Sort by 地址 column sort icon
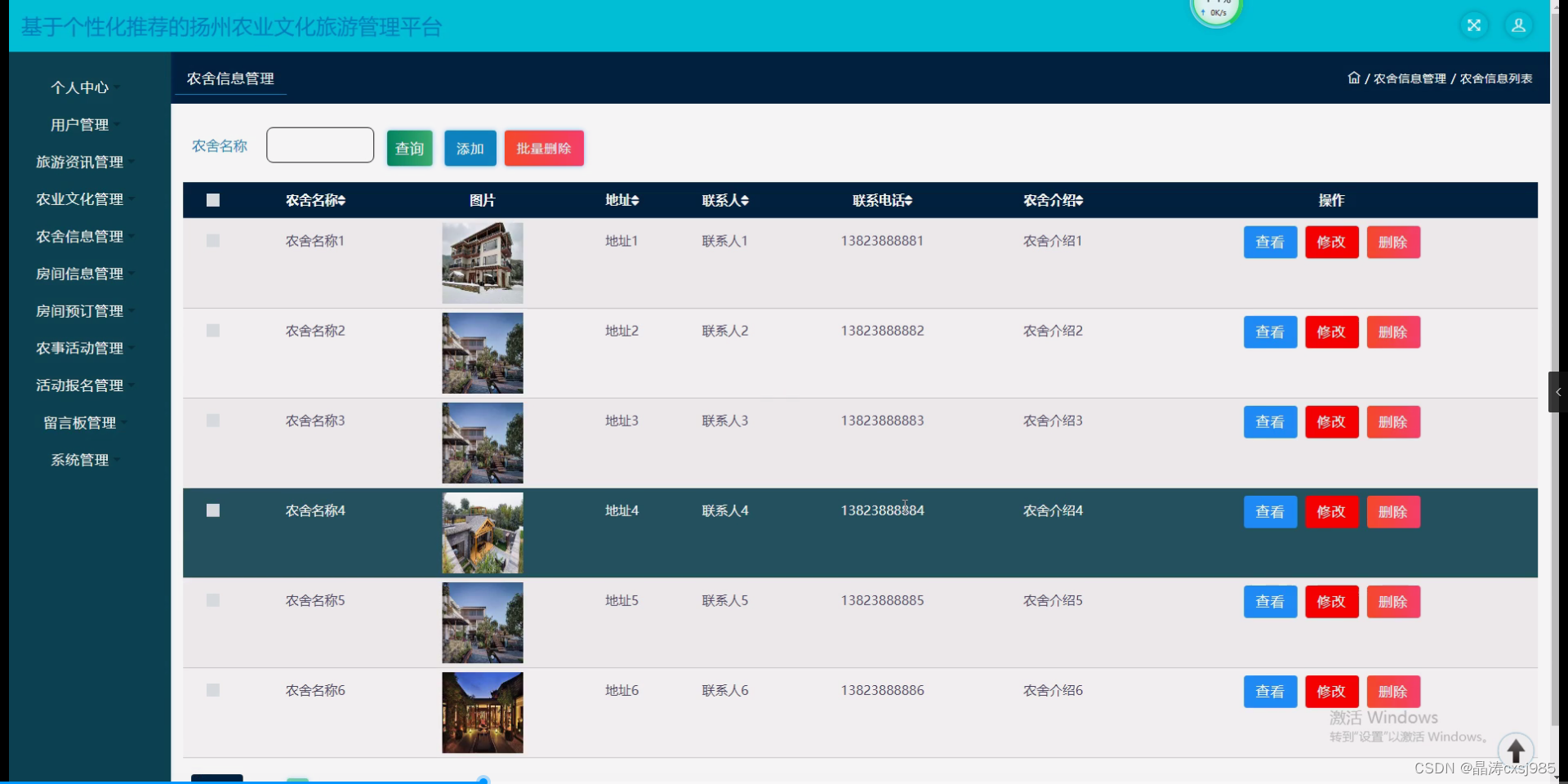1568x784 pixels. 635,201
